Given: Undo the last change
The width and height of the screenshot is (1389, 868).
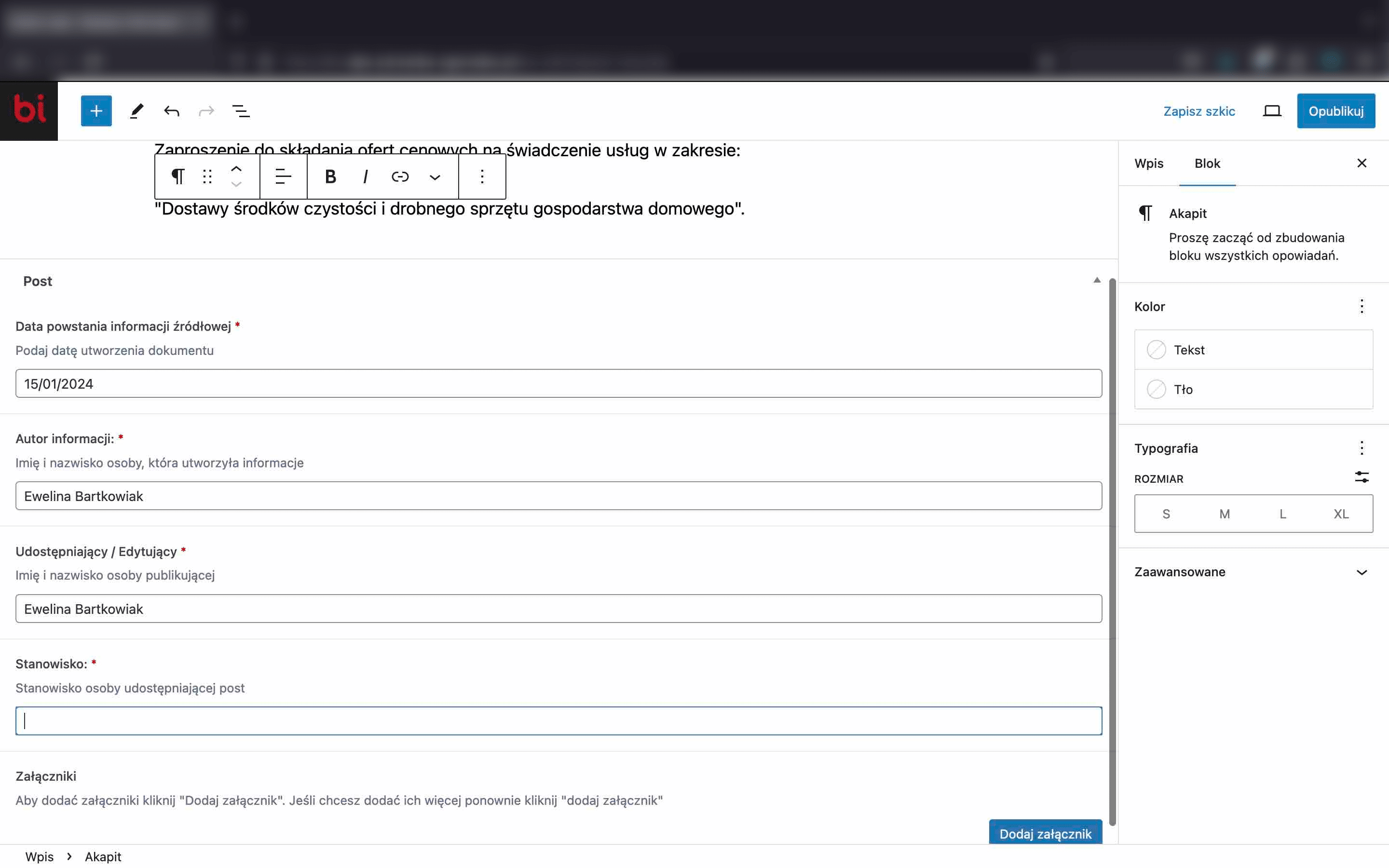Looking at the screenshot, I should point(171,111).
